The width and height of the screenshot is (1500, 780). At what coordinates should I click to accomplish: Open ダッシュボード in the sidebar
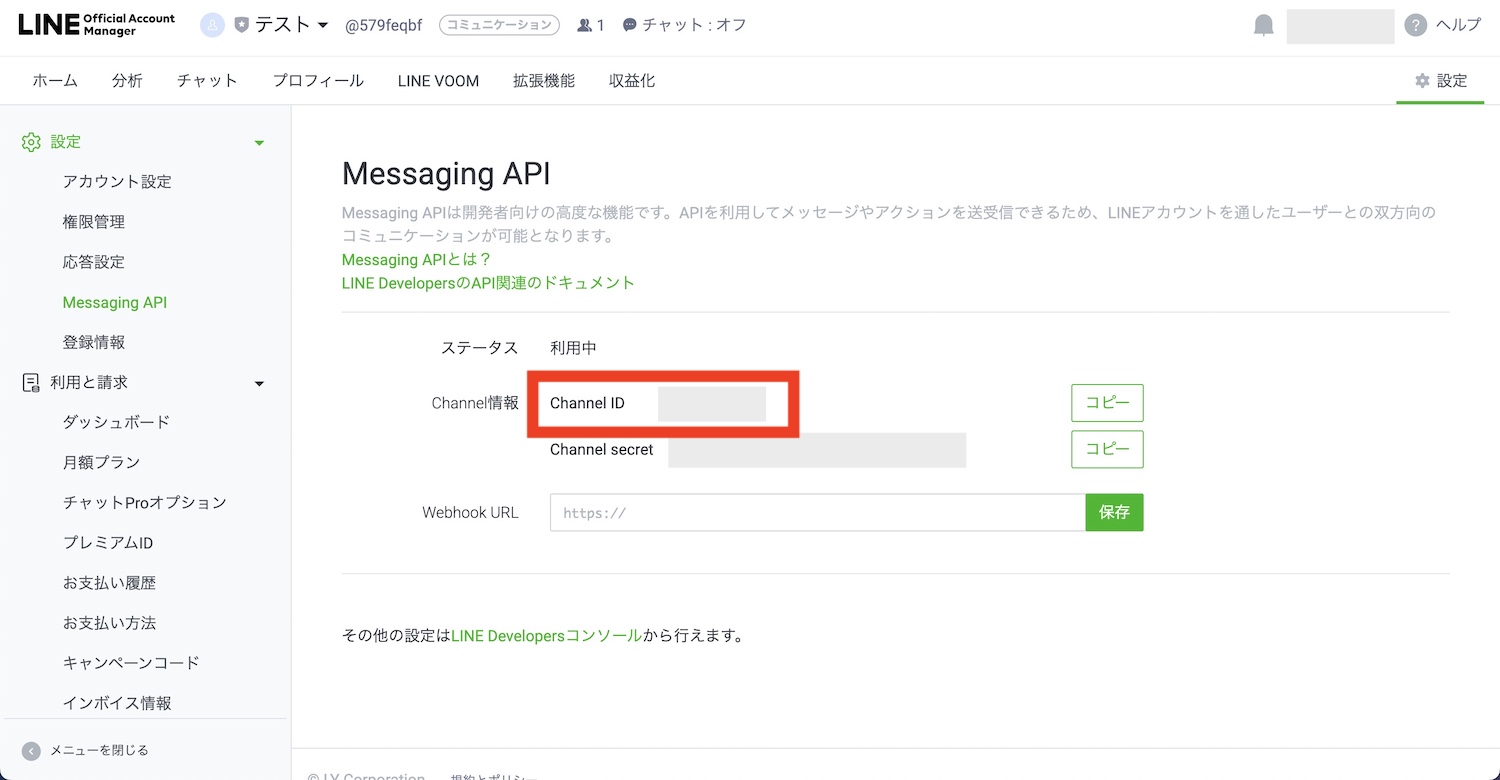pyautogui.click(x=116, y=422)
